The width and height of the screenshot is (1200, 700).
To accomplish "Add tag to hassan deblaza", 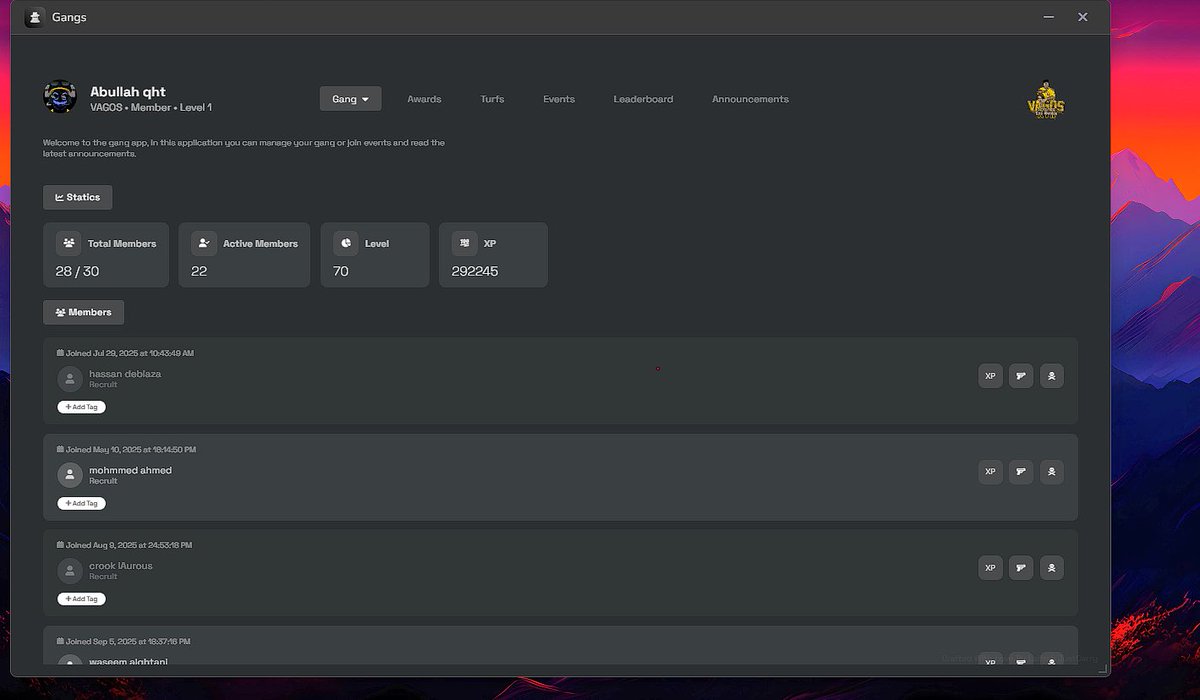I will tap(81, 407).
